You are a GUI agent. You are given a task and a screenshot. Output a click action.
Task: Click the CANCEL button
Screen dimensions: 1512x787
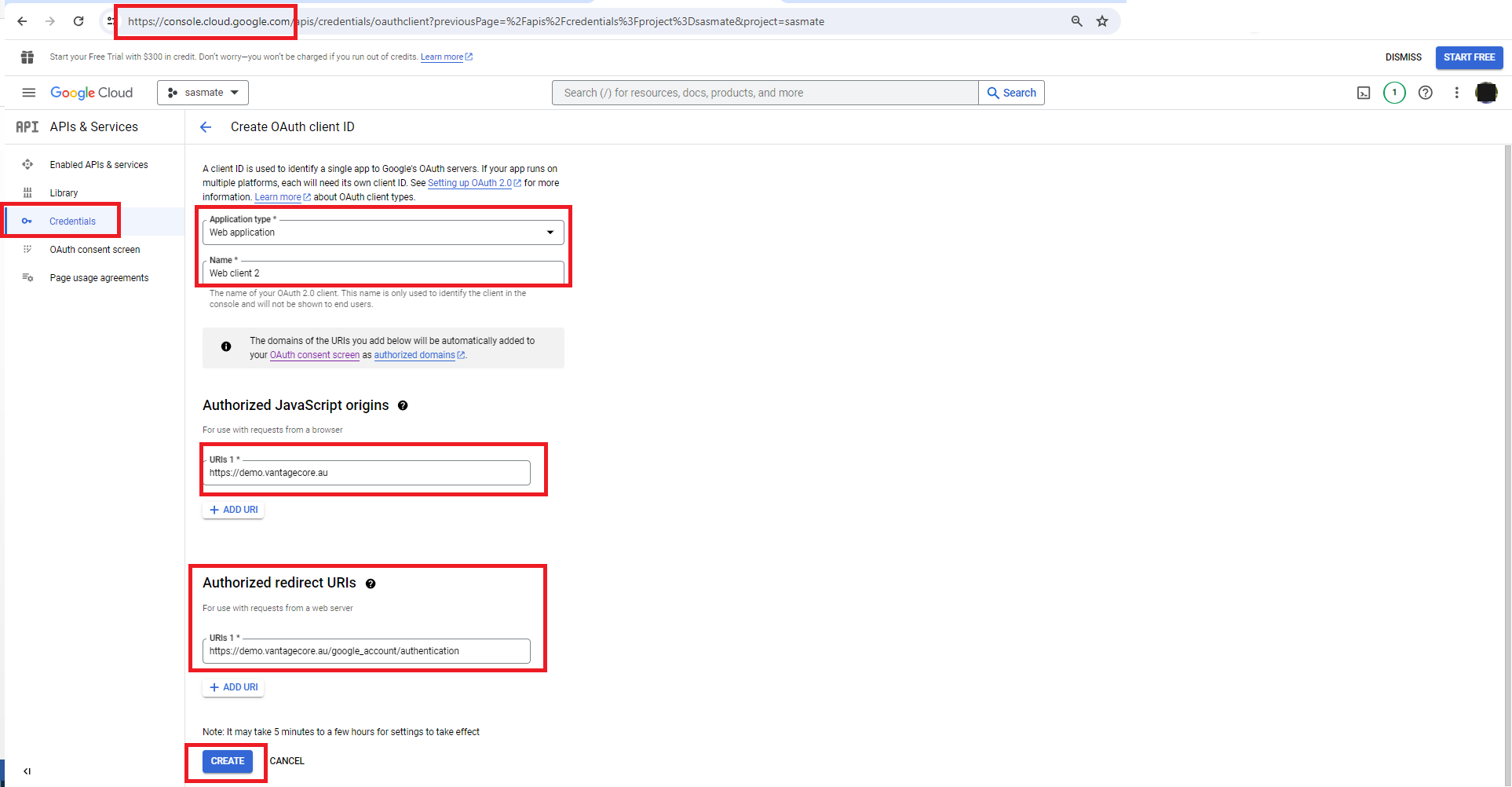[x=287, y=761]
